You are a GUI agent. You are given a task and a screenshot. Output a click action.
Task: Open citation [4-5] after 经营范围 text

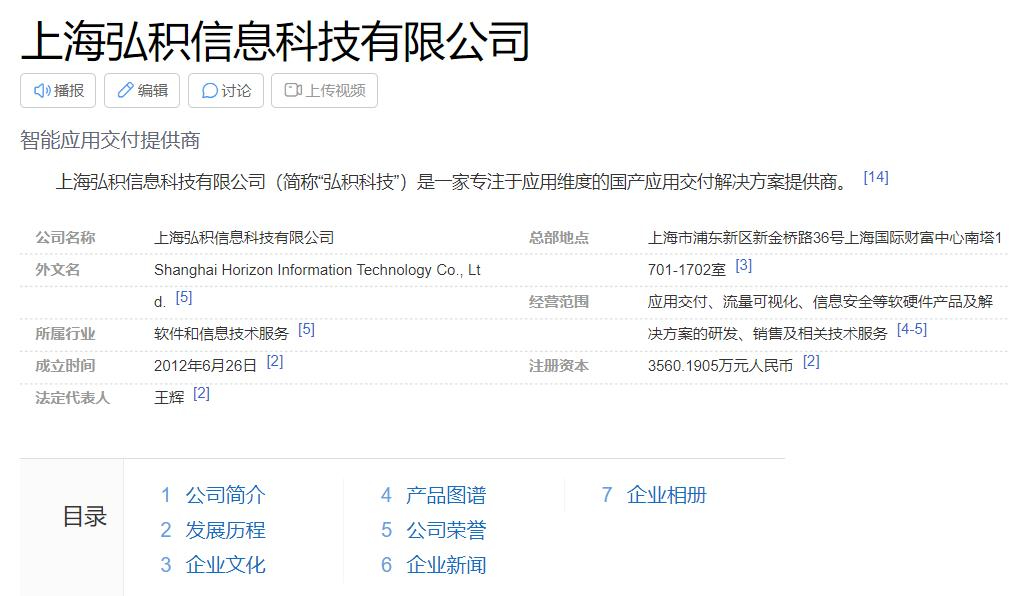tap(912, 330)
